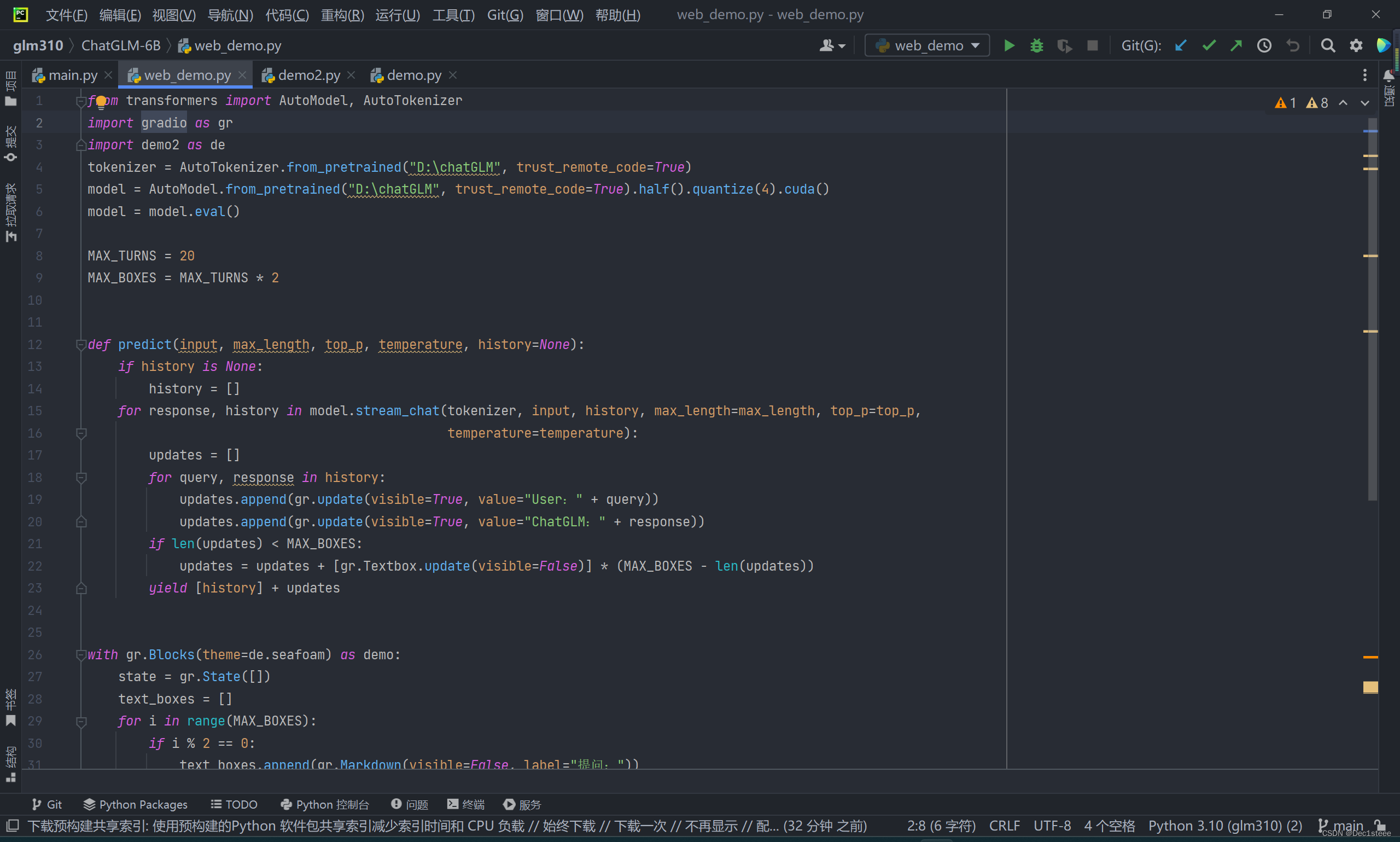Open the 重构(R) menu

[x=342, y=15]
